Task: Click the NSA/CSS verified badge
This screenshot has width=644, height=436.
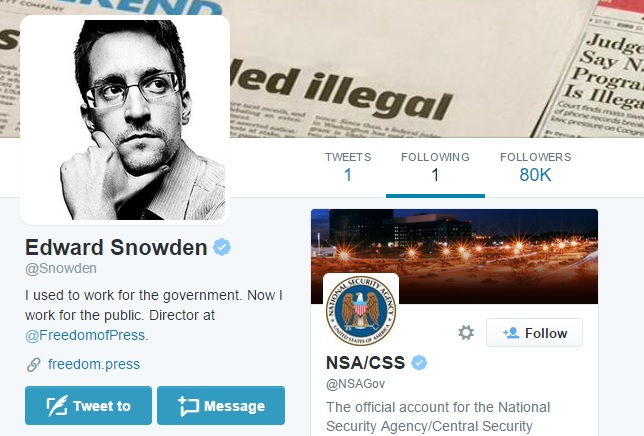Action: [419, 363]
